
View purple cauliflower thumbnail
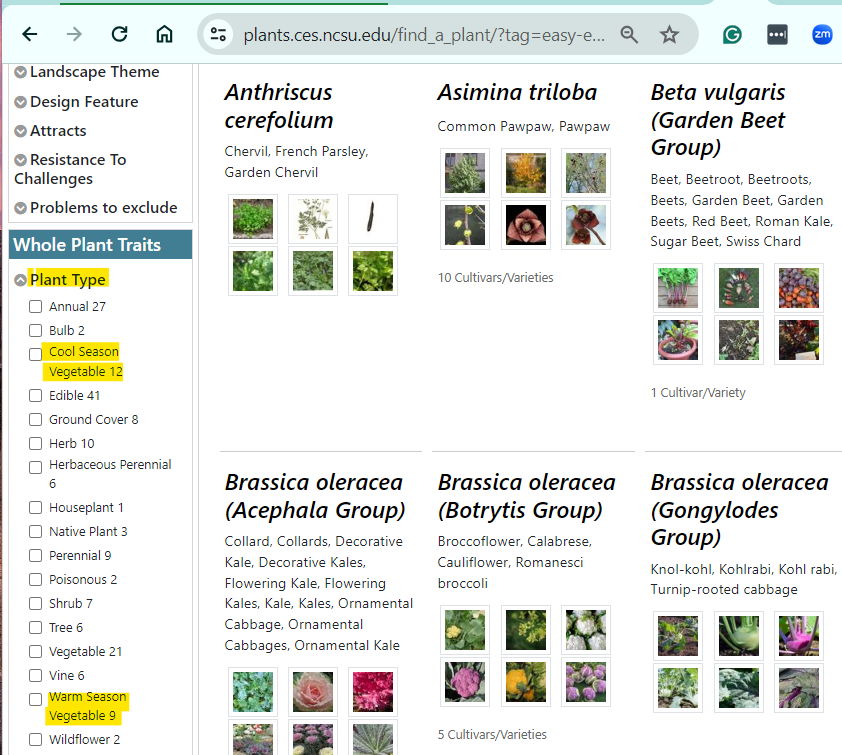[x=465, y=682]
